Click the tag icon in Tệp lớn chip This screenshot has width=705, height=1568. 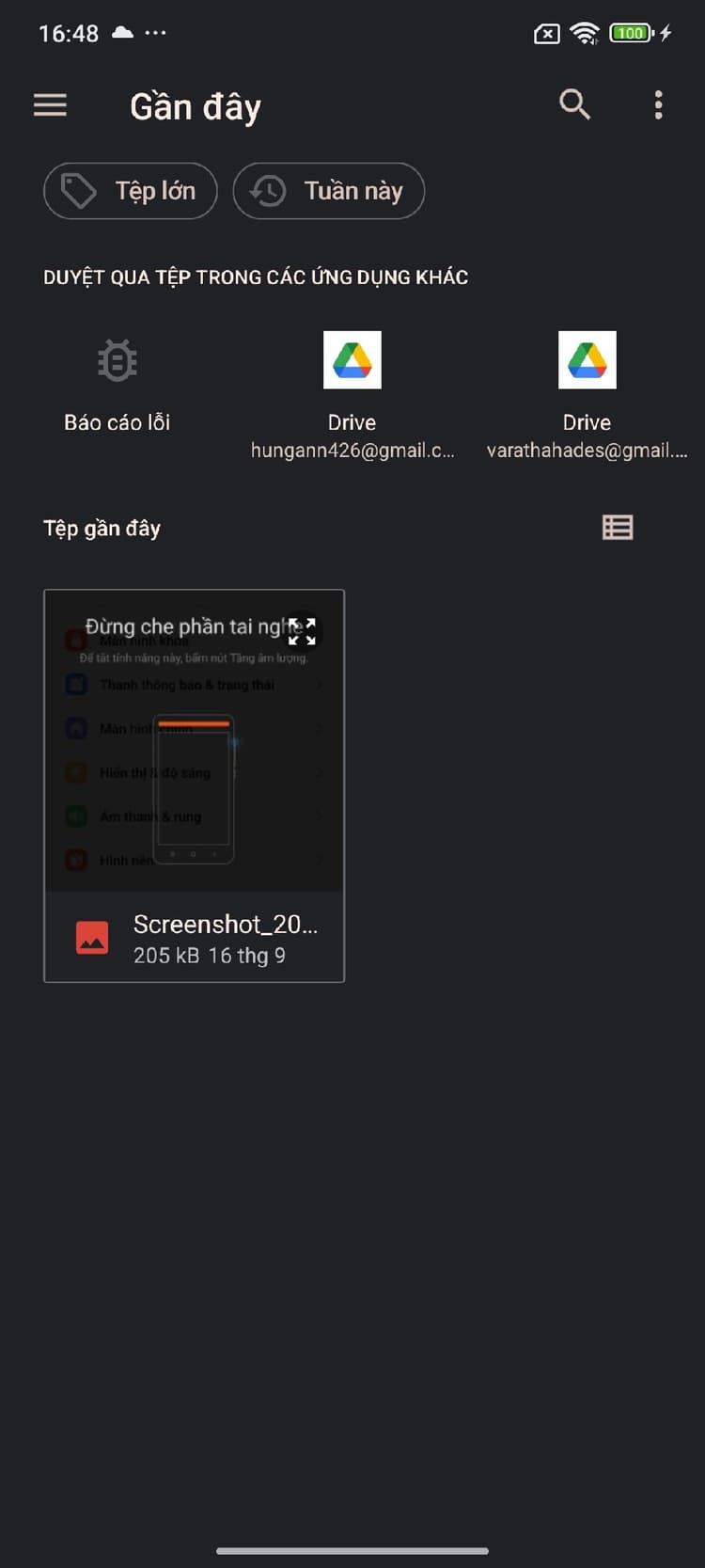click(x=79, y=191)
